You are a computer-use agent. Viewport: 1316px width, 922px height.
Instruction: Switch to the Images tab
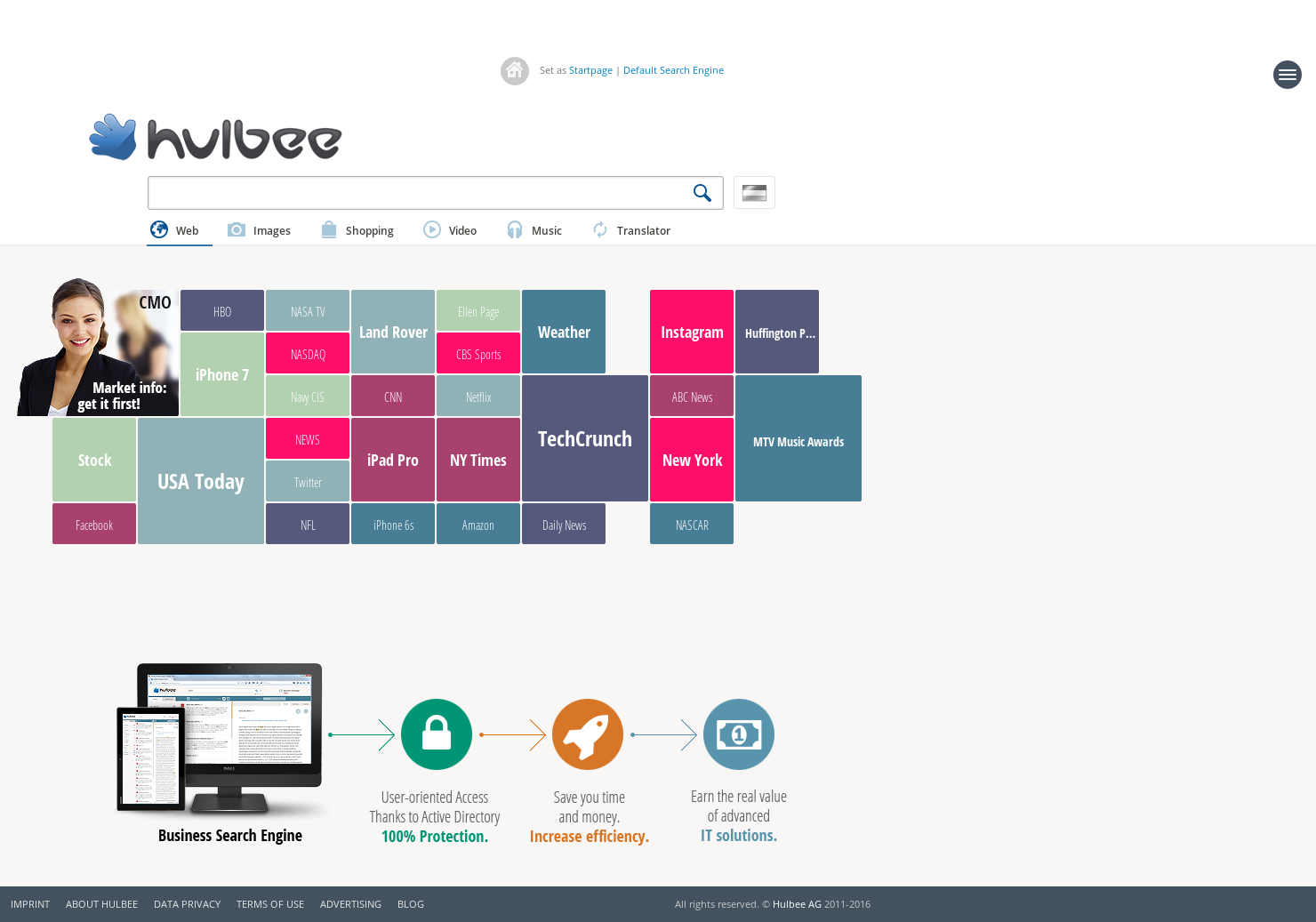tap(260, 230)
